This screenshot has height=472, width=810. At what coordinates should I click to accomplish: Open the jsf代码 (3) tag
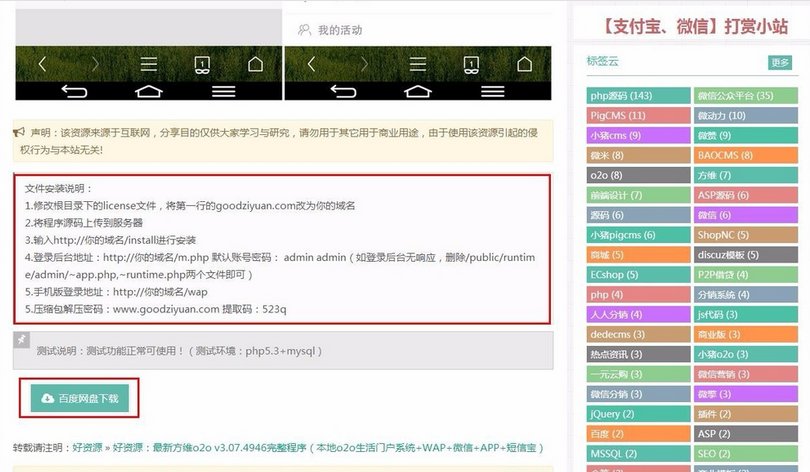point(746,314)
